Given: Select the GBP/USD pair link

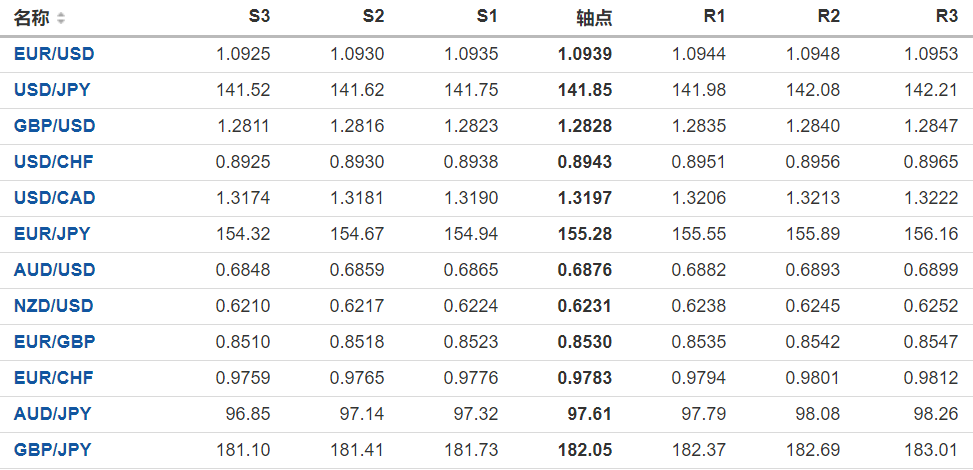Looking at the screenshot, I should [54, 126].
